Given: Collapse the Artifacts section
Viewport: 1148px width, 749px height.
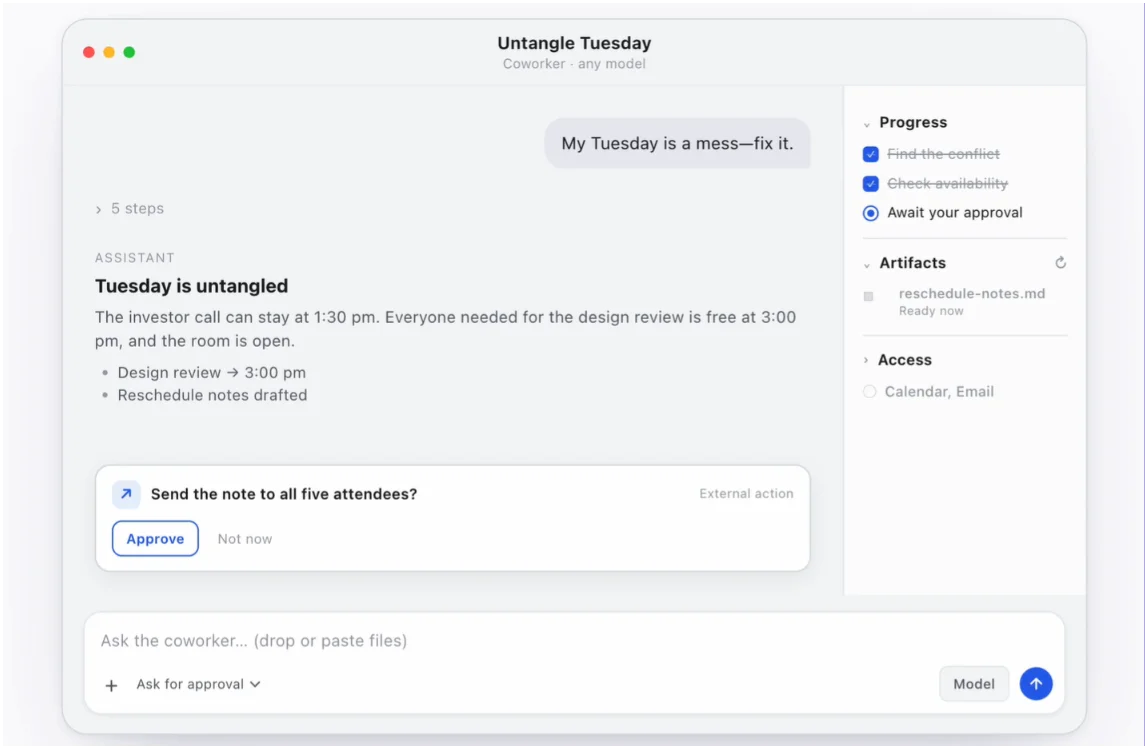Looking at the screenshot, I should pyautogui.click(x=867, y=265).
